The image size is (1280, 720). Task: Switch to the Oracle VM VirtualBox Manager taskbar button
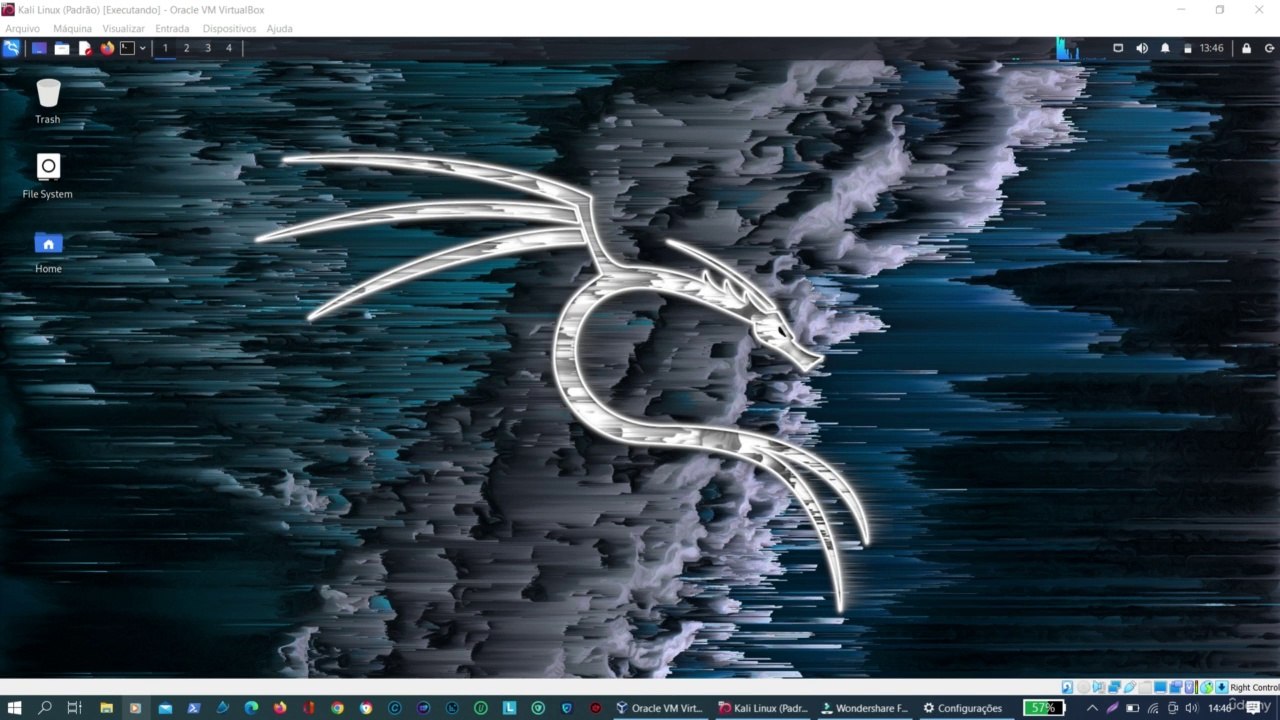tap(660, 708)
